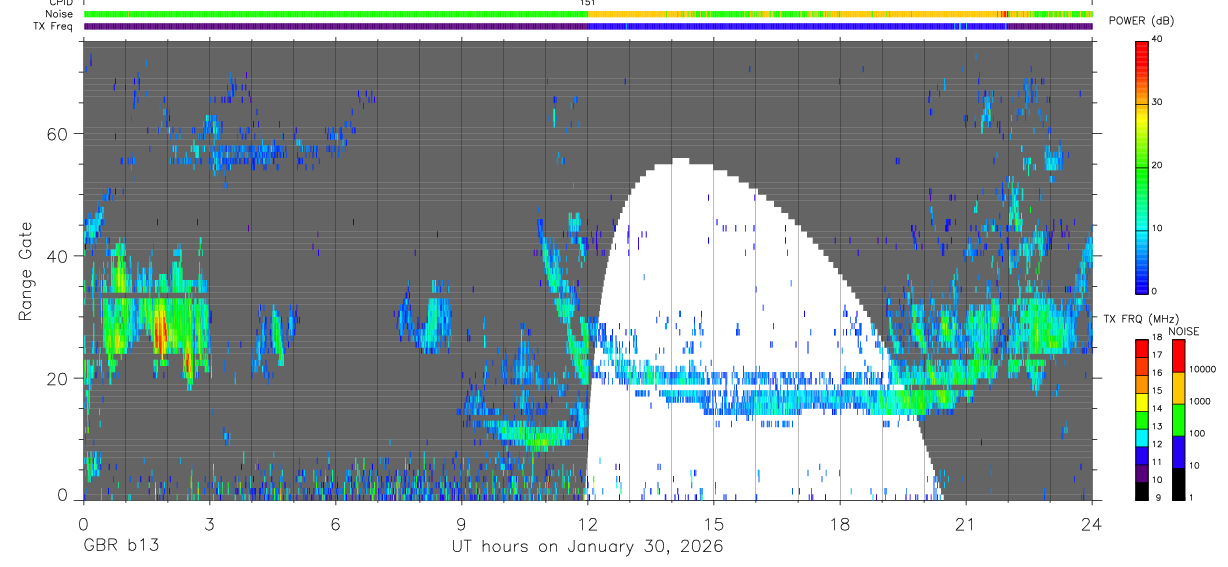Click the 1000 label on the NOISE scale
The width and height of the screenshot is (1228, 567).
point(1201,401)
